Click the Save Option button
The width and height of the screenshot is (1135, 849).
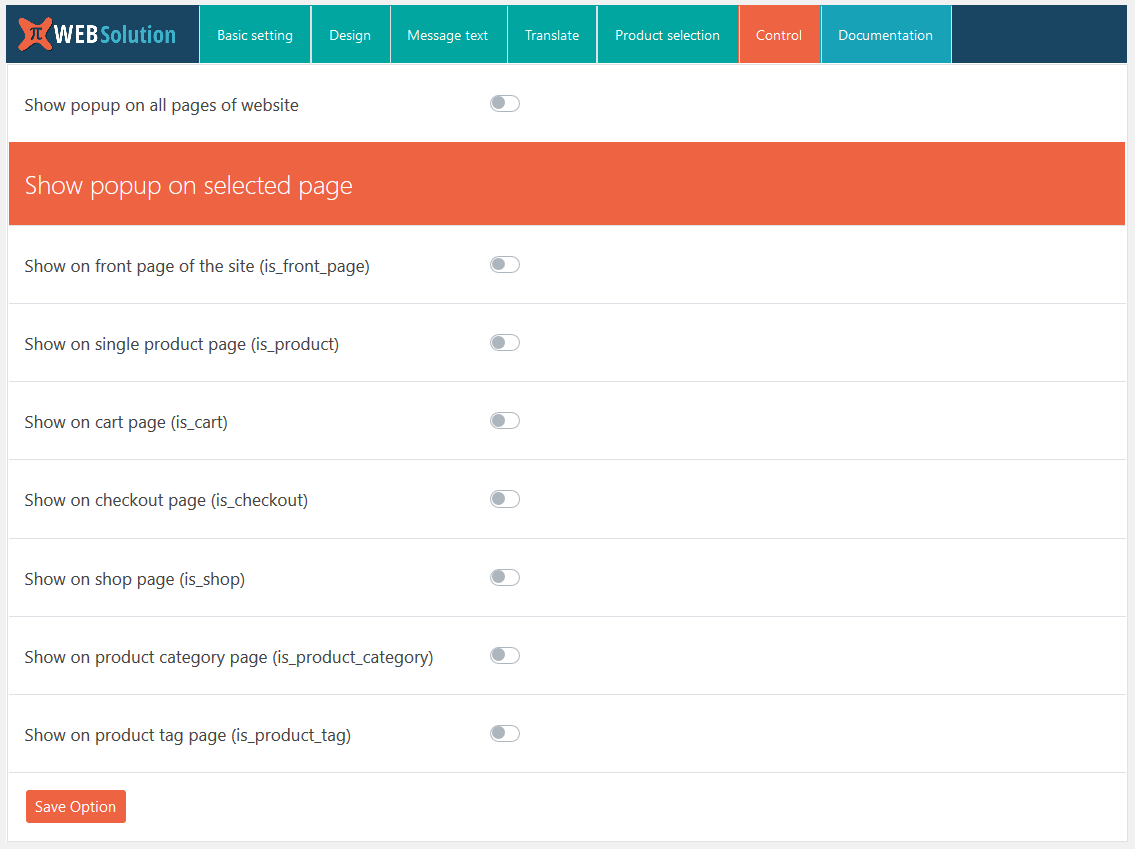(x=75, y=806)
